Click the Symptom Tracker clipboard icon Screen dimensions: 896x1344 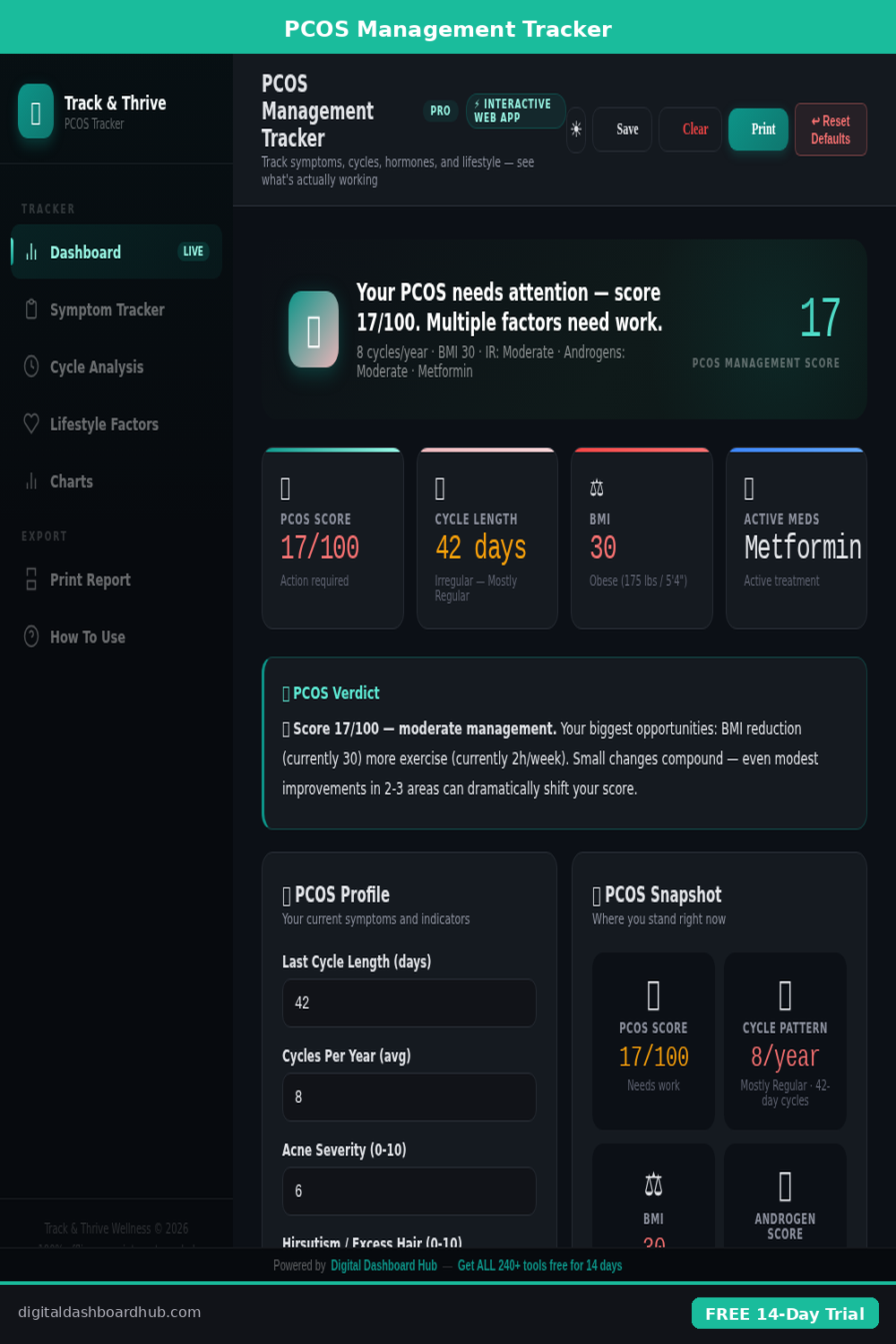pyautogui.click(x=31, y=309)
